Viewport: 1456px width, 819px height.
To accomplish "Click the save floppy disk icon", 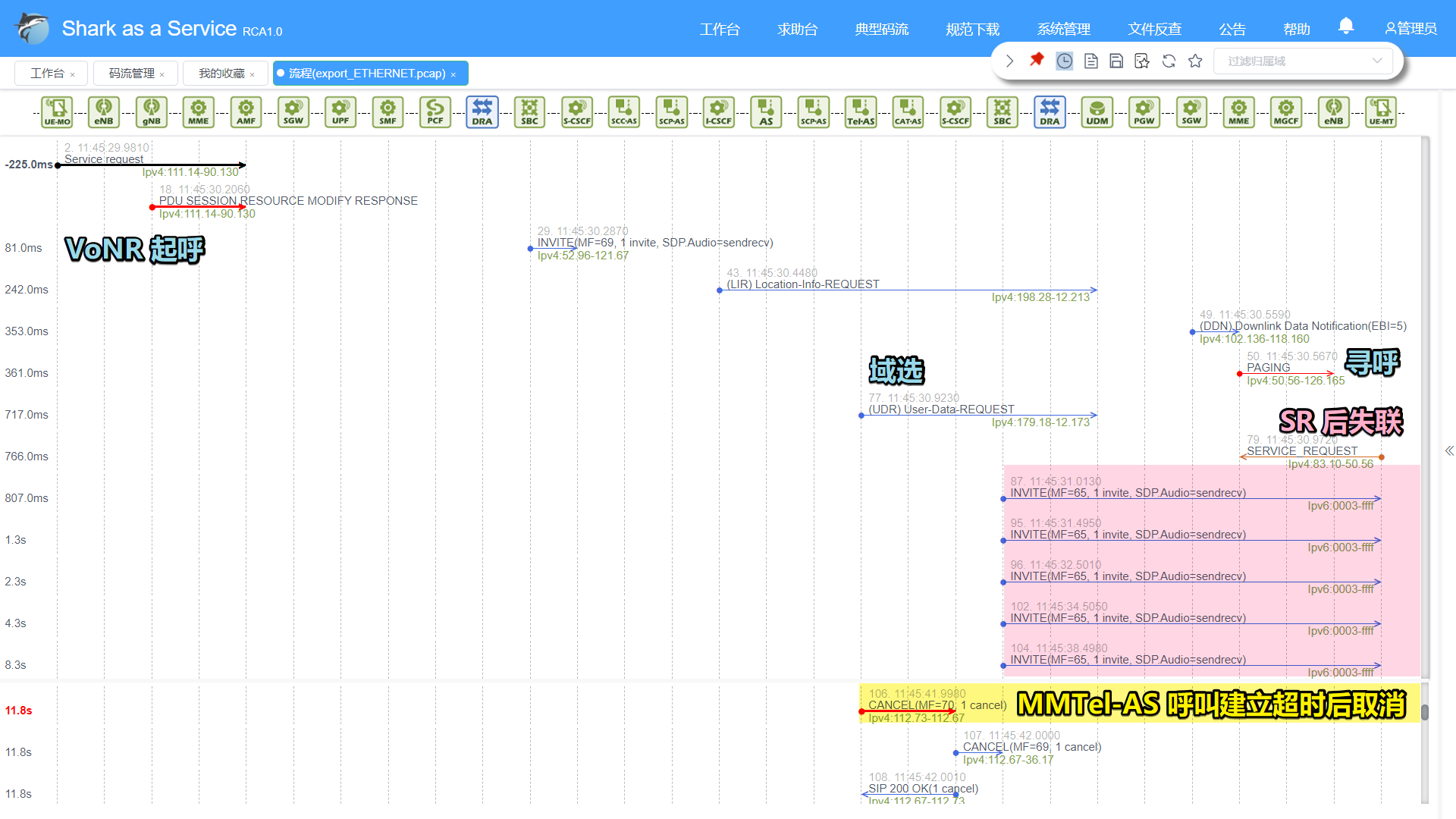I will coord(1116,61).
